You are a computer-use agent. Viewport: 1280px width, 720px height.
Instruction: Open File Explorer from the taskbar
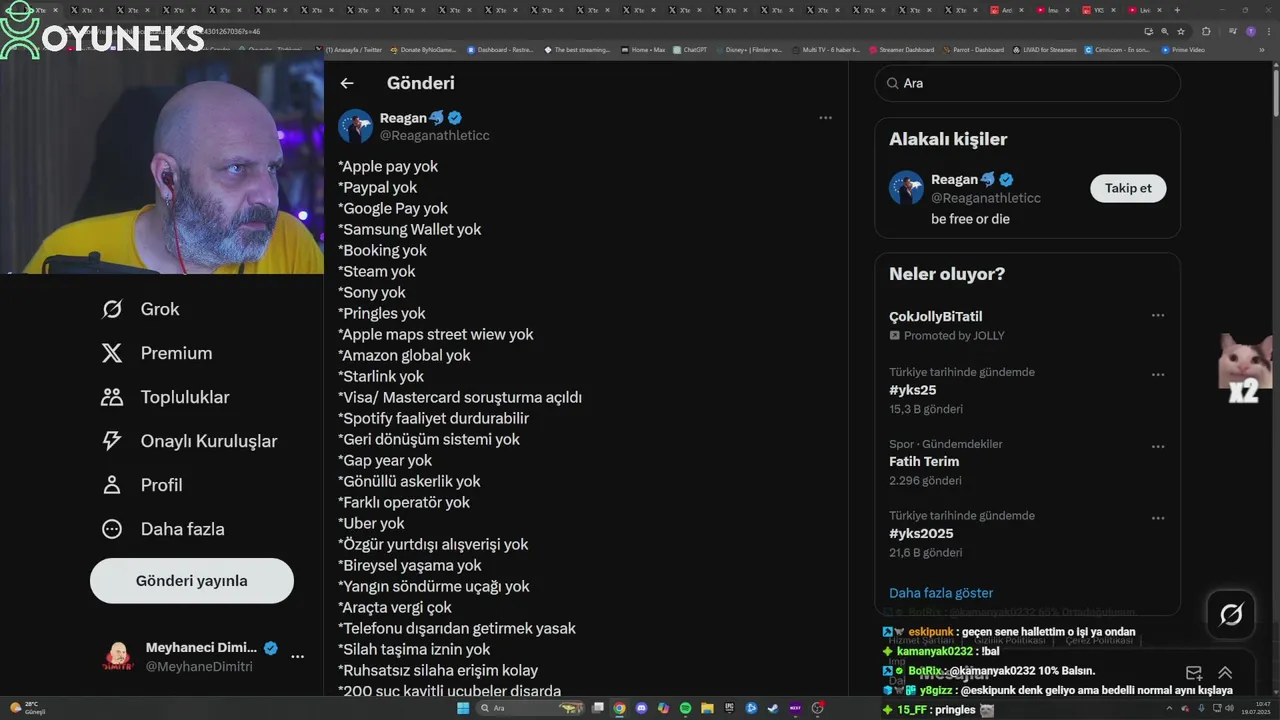coord(707,708)
